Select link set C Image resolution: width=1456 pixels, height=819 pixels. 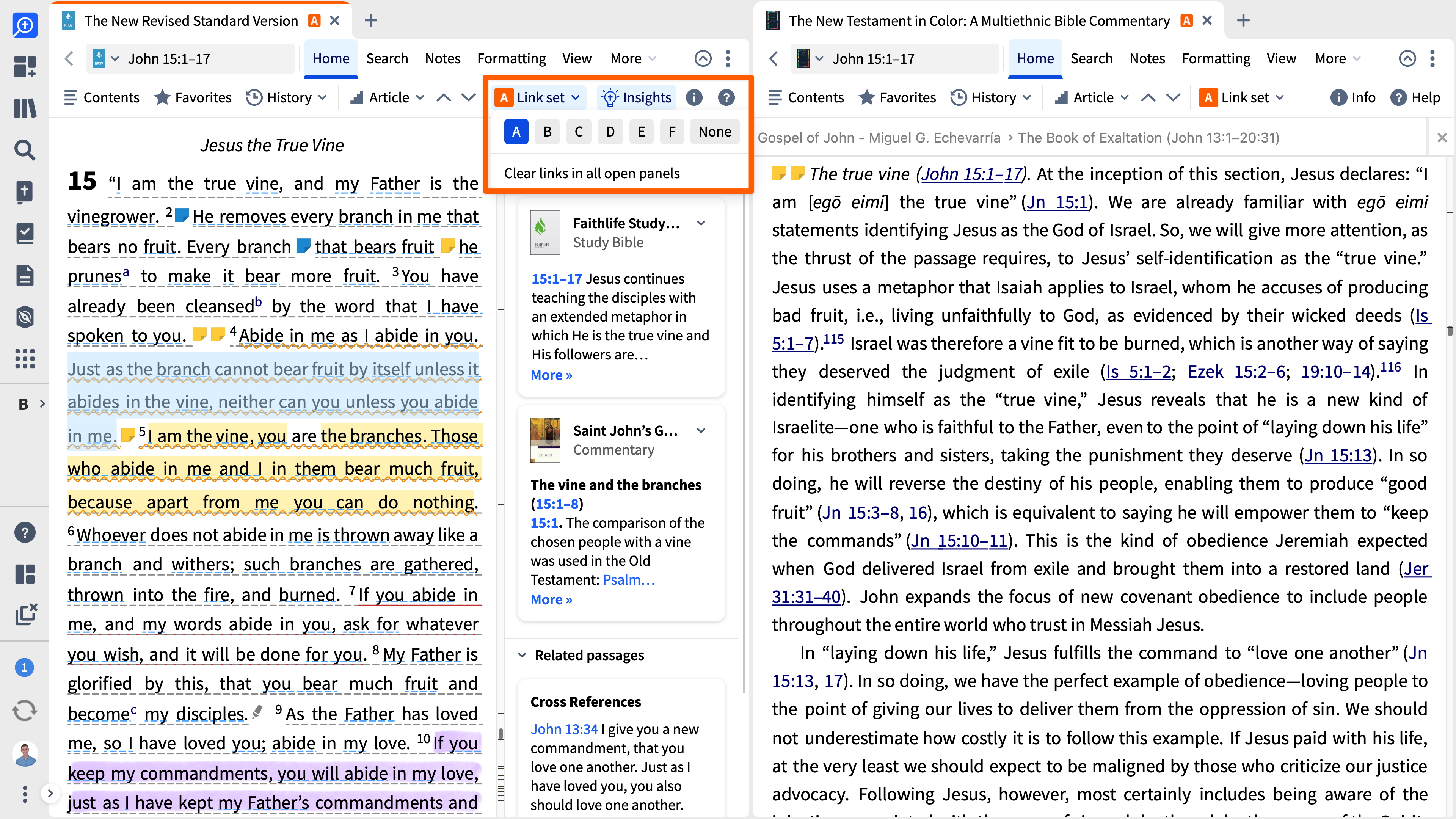click(579, 132)
